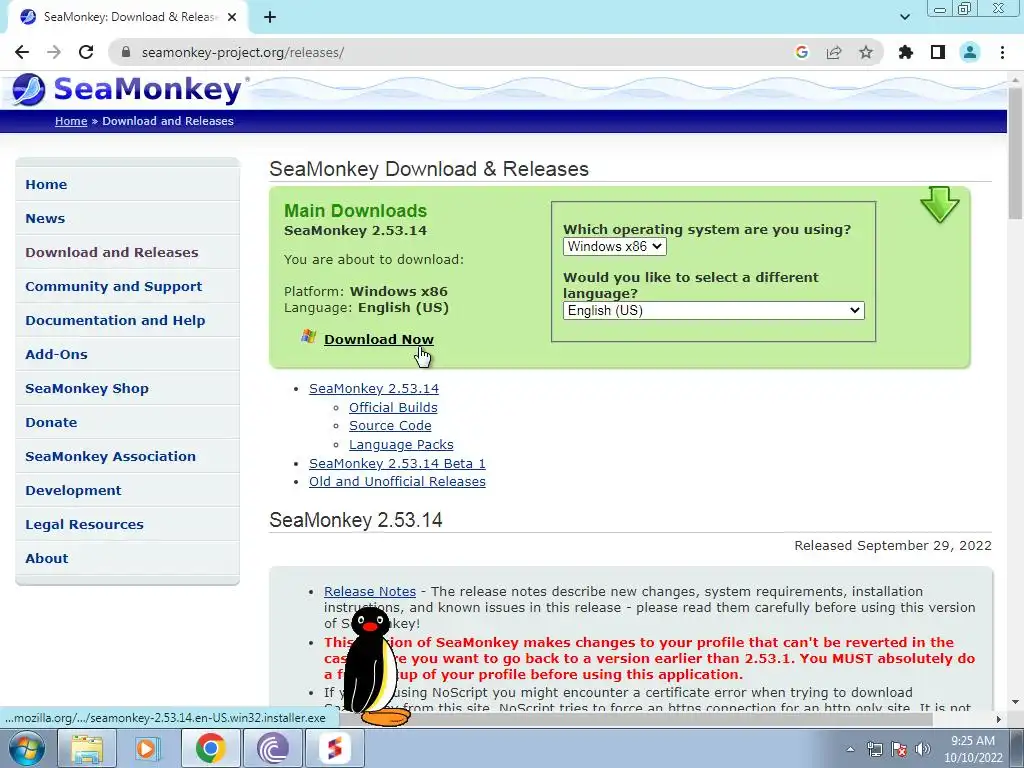Open SeaMonkey 2.53.14 Beta 1 link

[397, 463]
